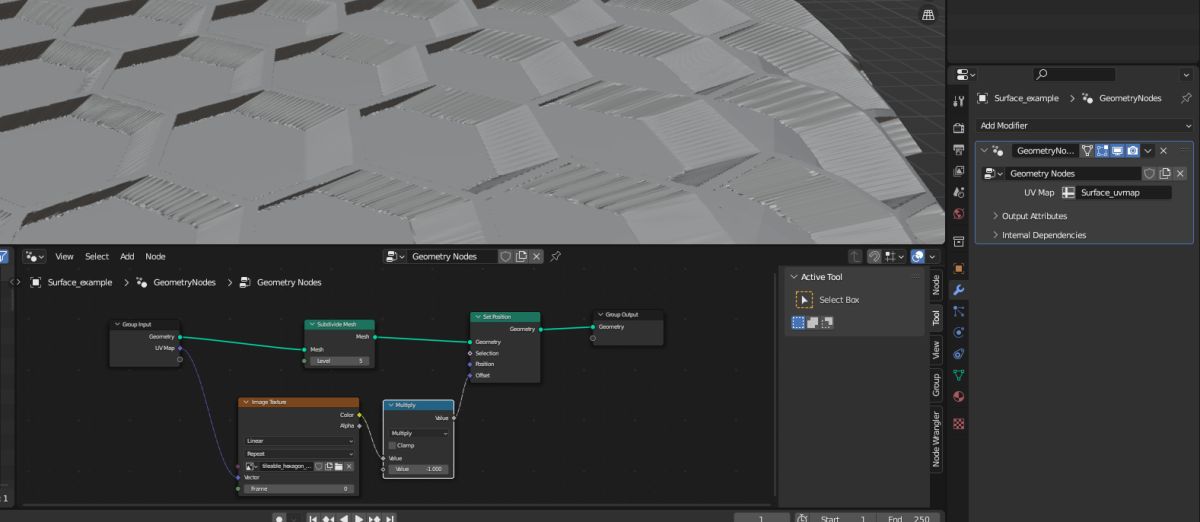Open the View menu in node editor
This screenshot has height=522, width=1200.
pos(64,257)
